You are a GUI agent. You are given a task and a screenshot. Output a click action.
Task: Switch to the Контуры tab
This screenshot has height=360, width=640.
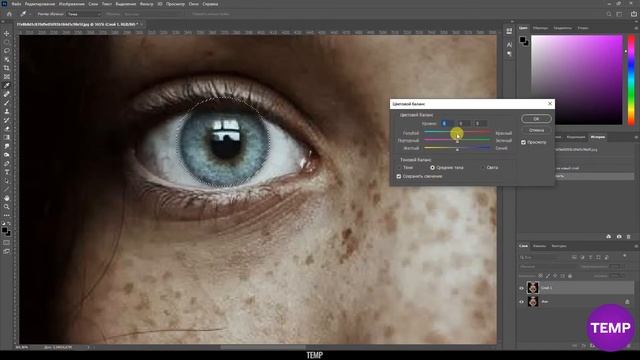(559, 246)
